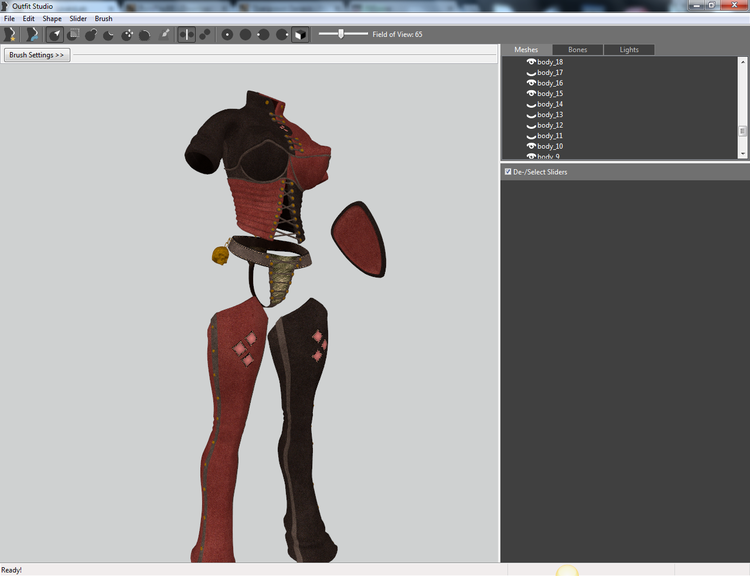
Task: Hide the body_16 mesh via eye icon
Action: (x=531, y=83)
